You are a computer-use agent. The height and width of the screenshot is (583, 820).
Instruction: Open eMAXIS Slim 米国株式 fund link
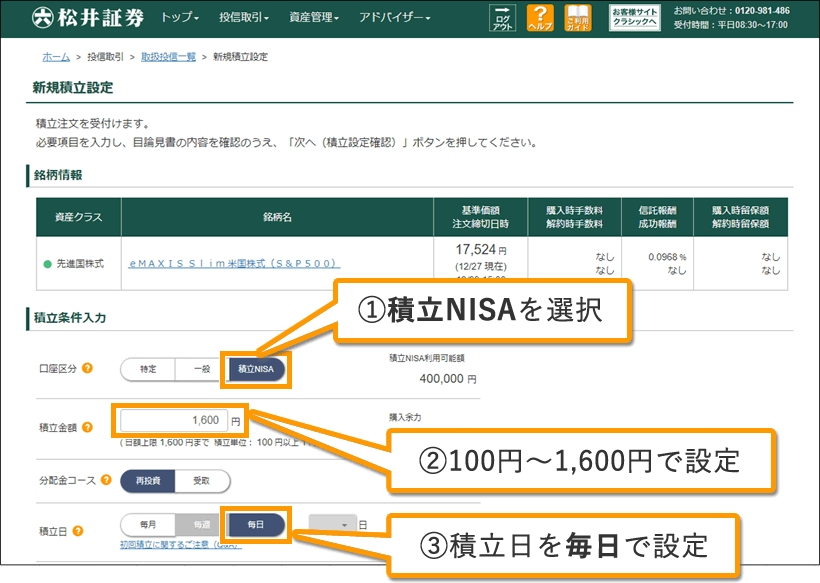coord(233,264)
